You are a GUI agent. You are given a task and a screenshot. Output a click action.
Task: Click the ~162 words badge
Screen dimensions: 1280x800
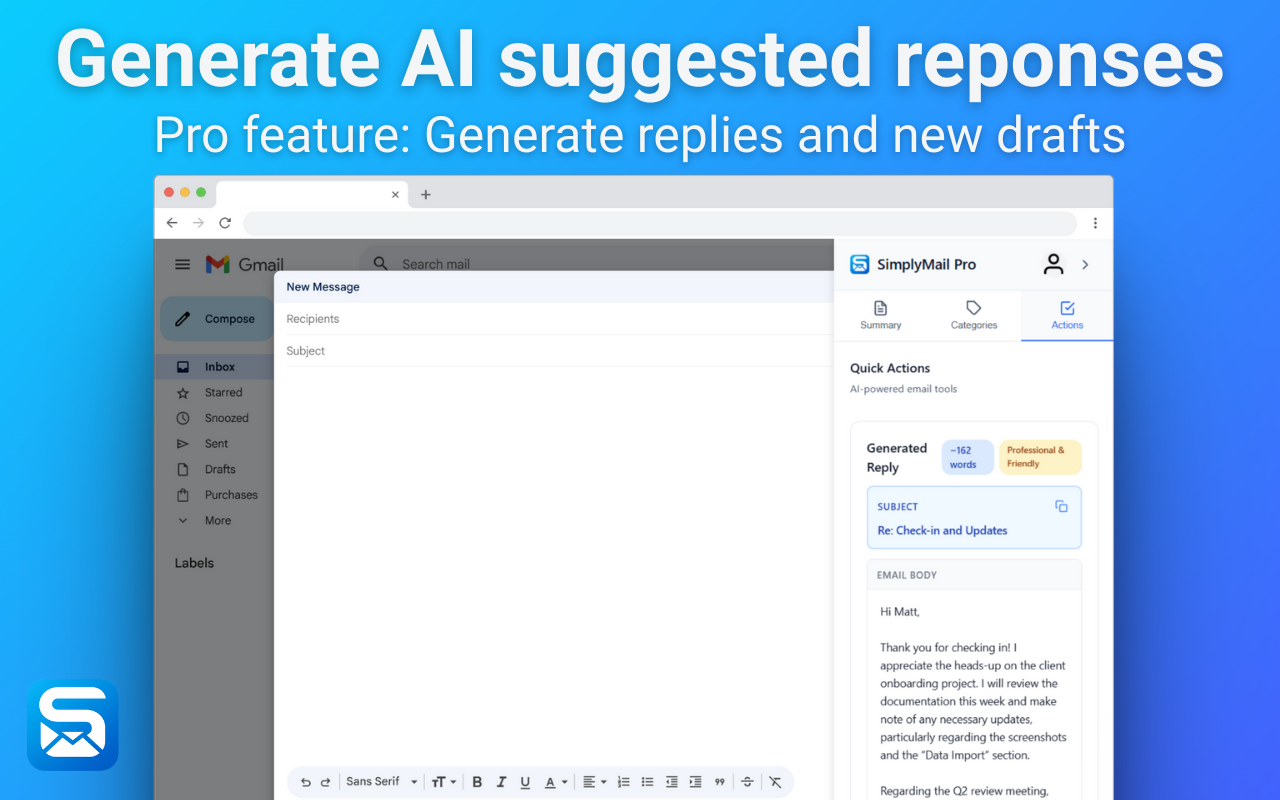click(968, 457)
